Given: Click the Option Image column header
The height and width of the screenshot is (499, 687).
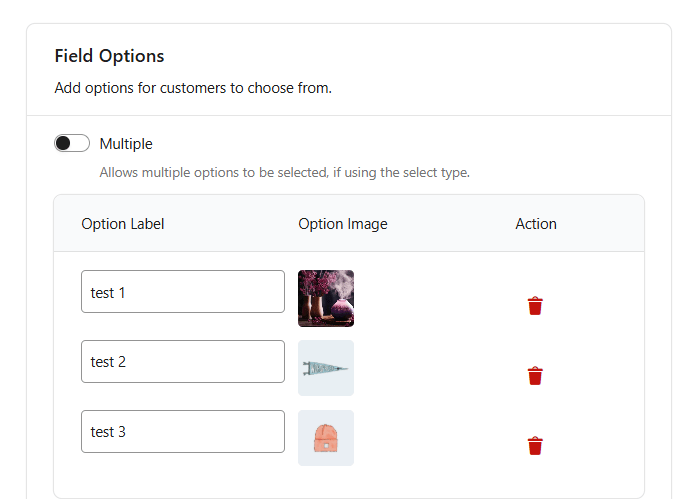Looking at the screenshot, I should [x=343, y=224].
